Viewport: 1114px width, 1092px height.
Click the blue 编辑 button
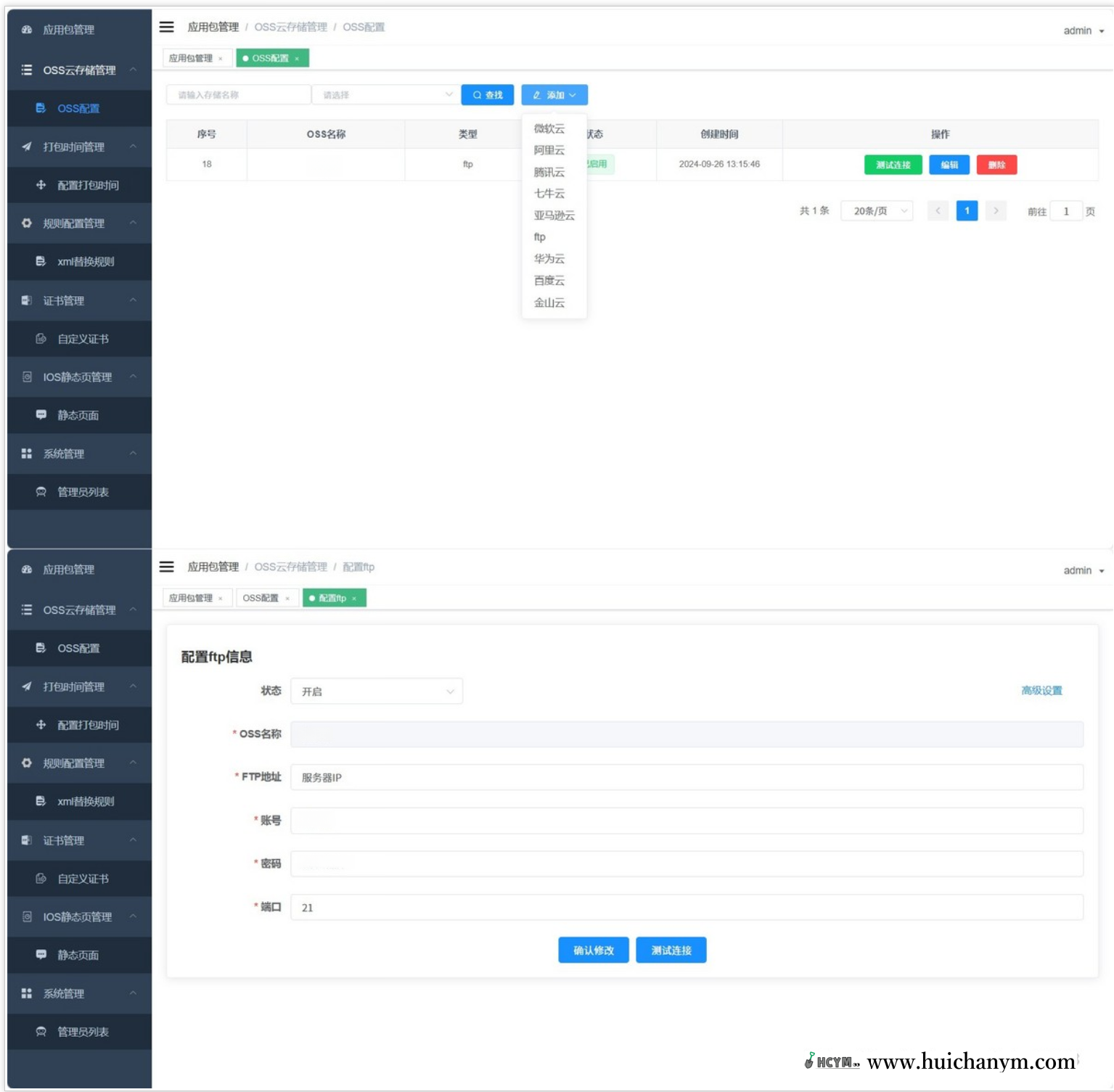949,165
